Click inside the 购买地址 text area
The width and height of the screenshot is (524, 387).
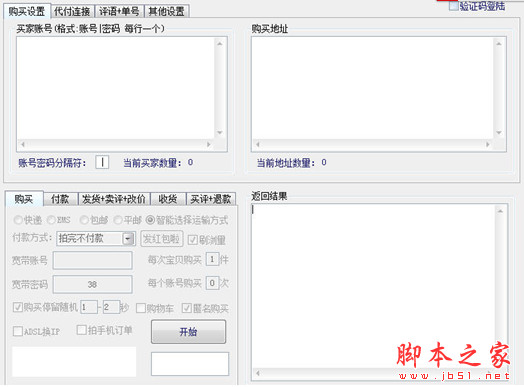372,88
